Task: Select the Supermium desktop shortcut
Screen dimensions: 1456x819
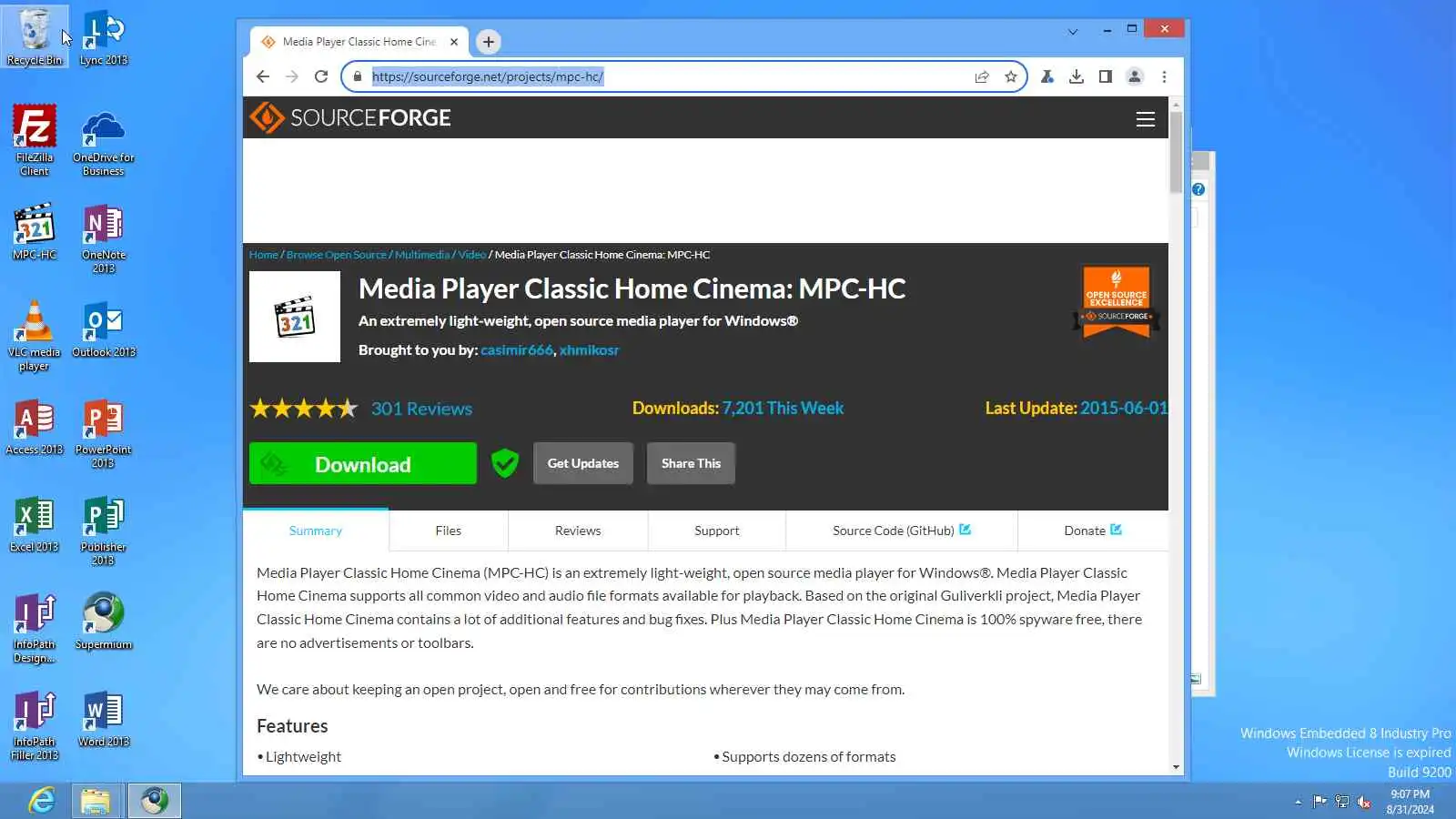Action: coord(104,621)
